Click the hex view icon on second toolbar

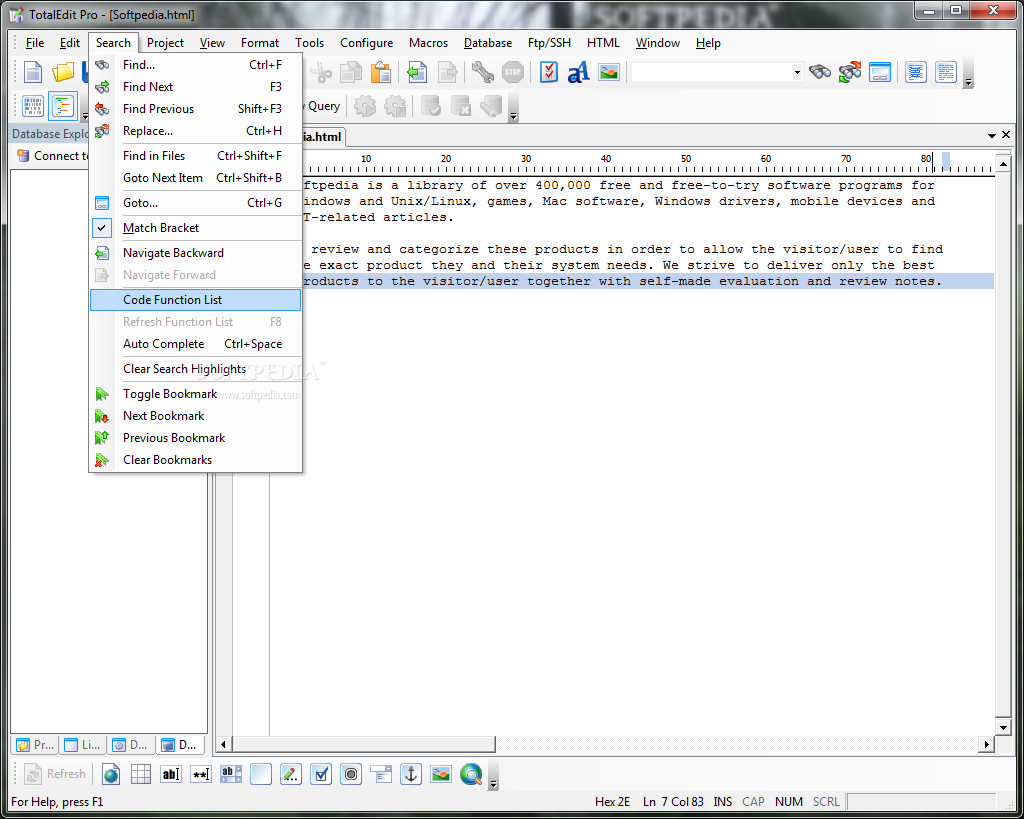[x=33, y=106]
